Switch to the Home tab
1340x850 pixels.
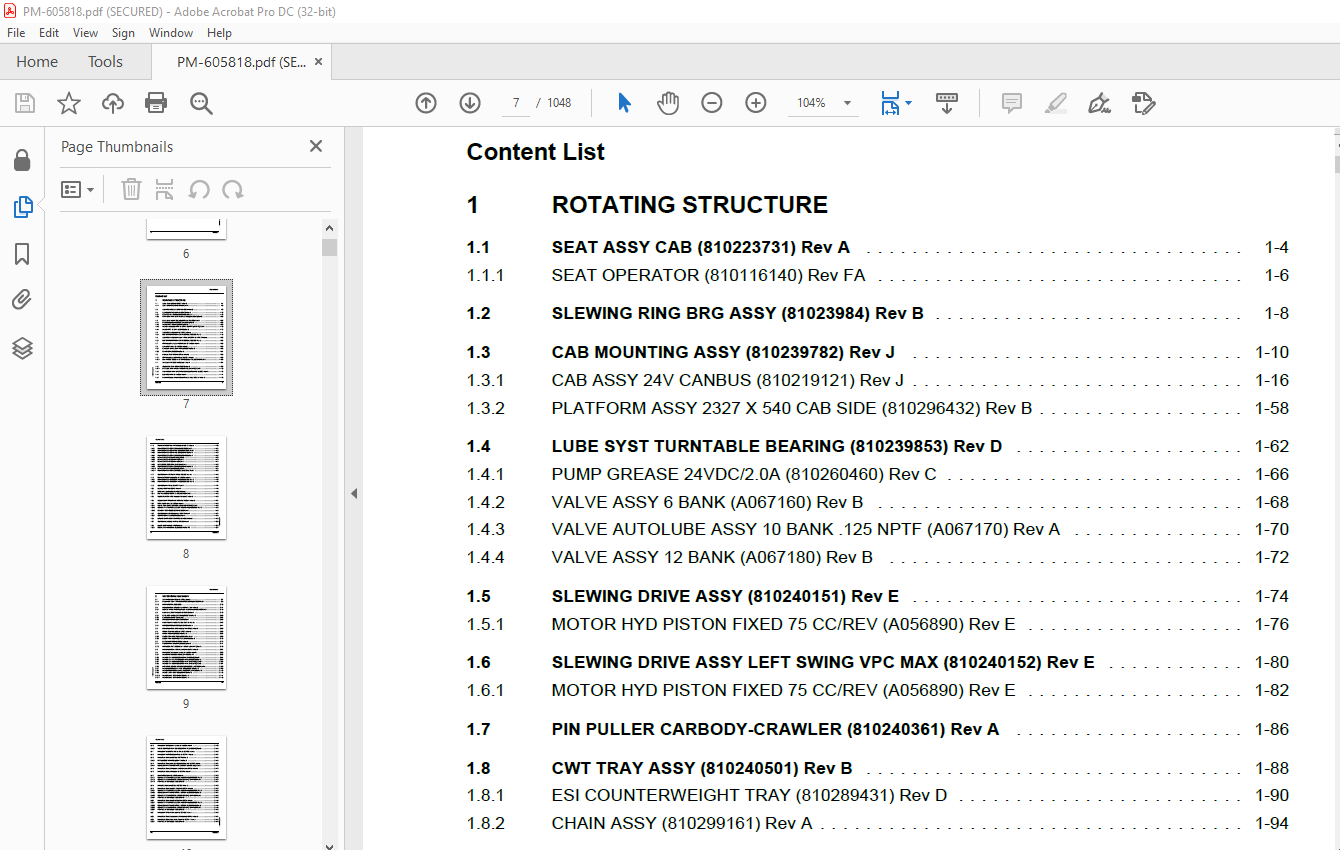point(37,62)
